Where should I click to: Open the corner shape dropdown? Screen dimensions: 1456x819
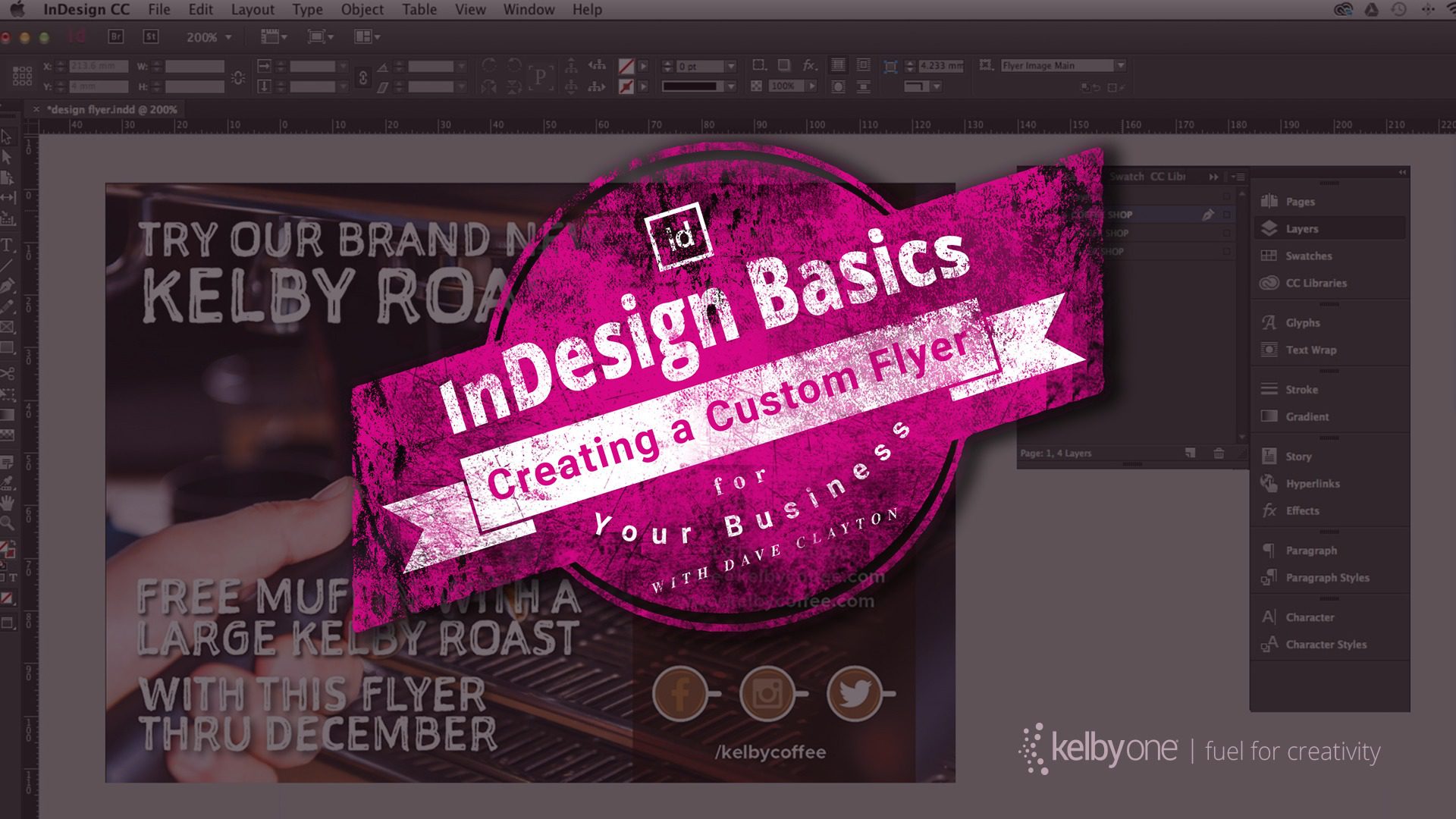937,86
